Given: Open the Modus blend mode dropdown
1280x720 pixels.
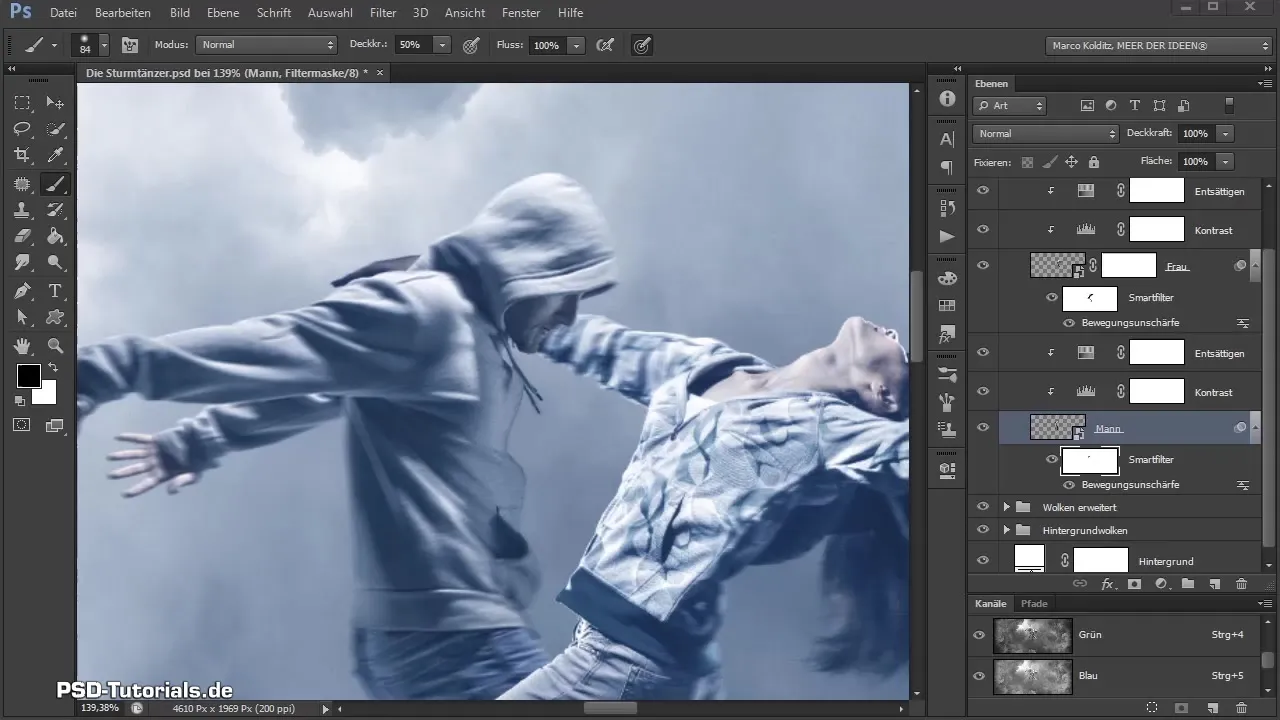Looking at the screenshot, I should [266, 45].
